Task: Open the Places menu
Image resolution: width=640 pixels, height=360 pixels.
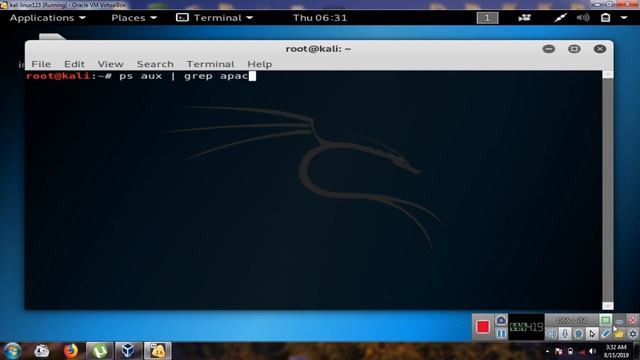Action: pos(134,18)
